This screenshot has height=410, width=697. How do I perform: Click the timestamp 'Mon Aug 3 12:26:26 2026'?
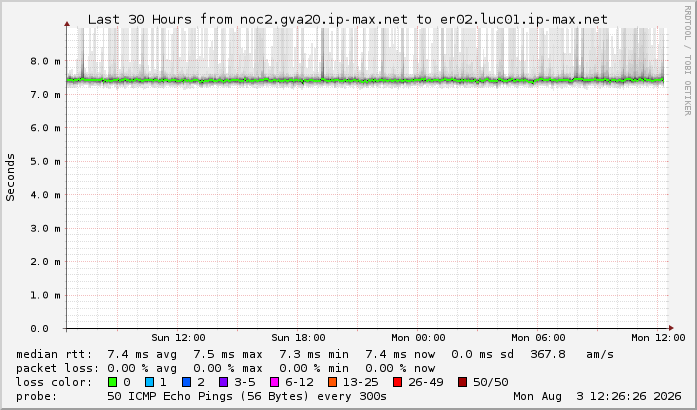(x=597, y=396)
